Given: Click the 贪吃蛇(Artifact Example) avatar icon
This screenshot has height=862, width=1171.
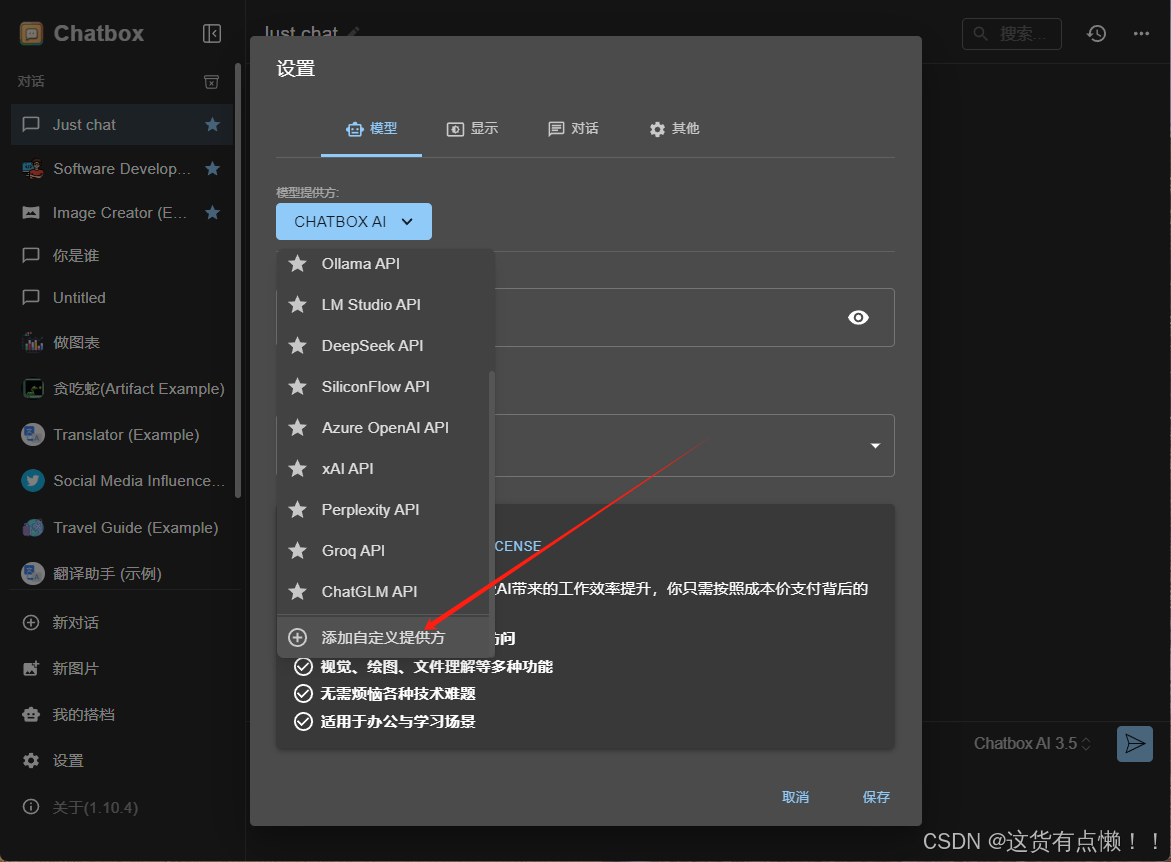Looking at the screenshot, I should [x=33, y=388].
